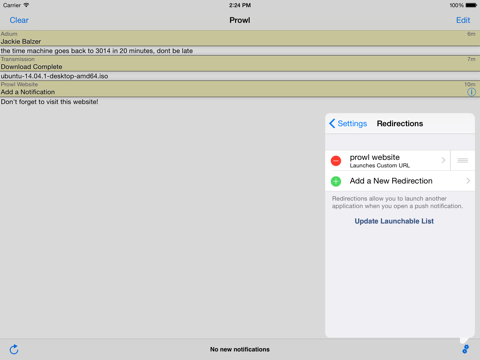
Task: Tap Edit in the navigation bar
Action: 463,20
